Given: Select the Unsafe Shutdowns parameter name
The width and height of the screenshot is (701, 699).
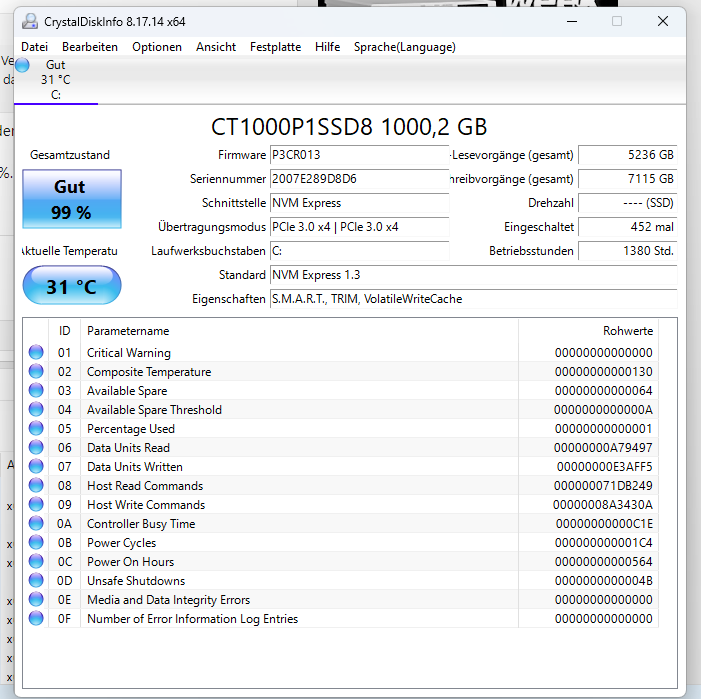Looking at the screenshot, I should (x=136, y=581).
